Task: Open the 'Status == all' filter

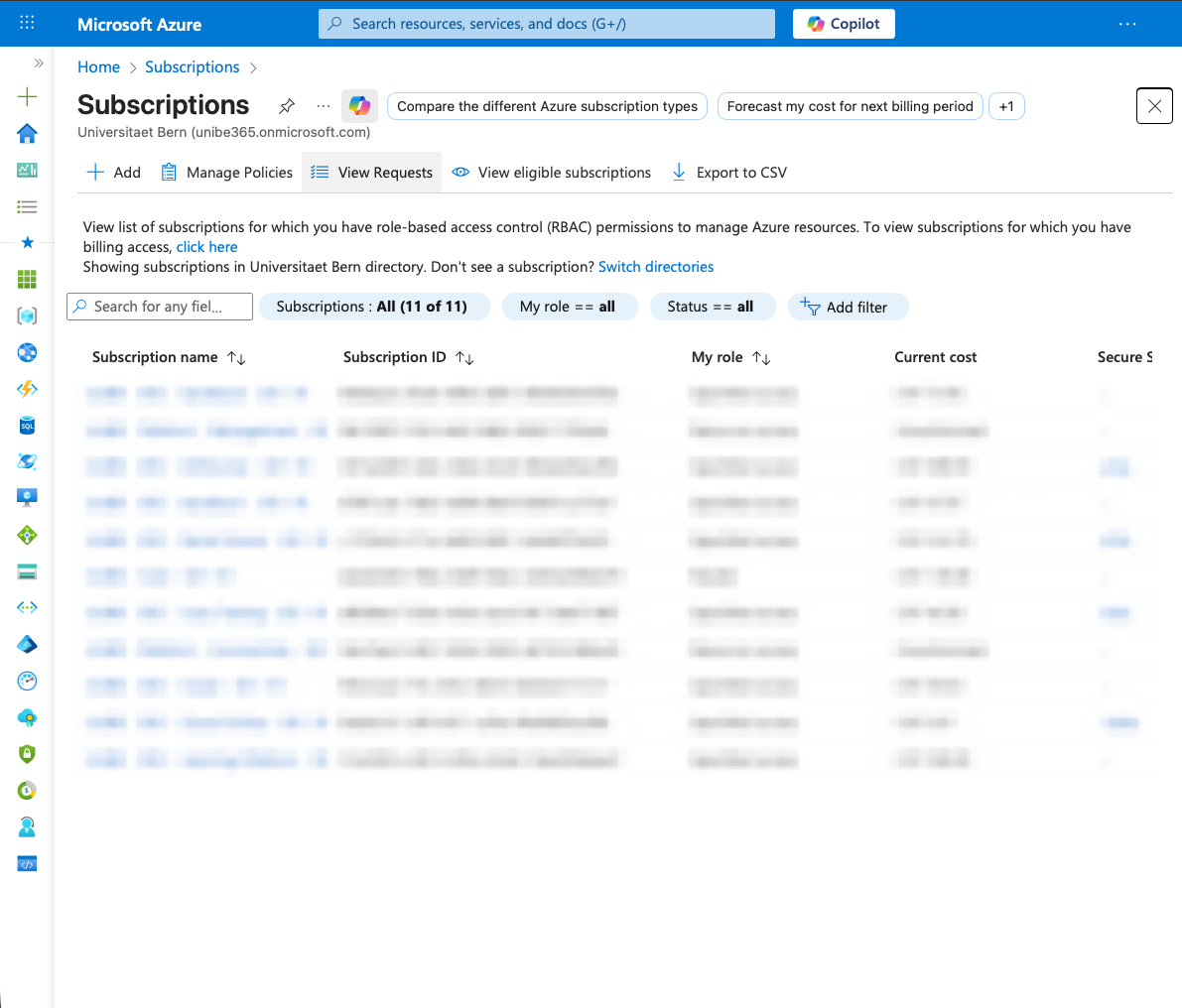Action: click(710, 307)
